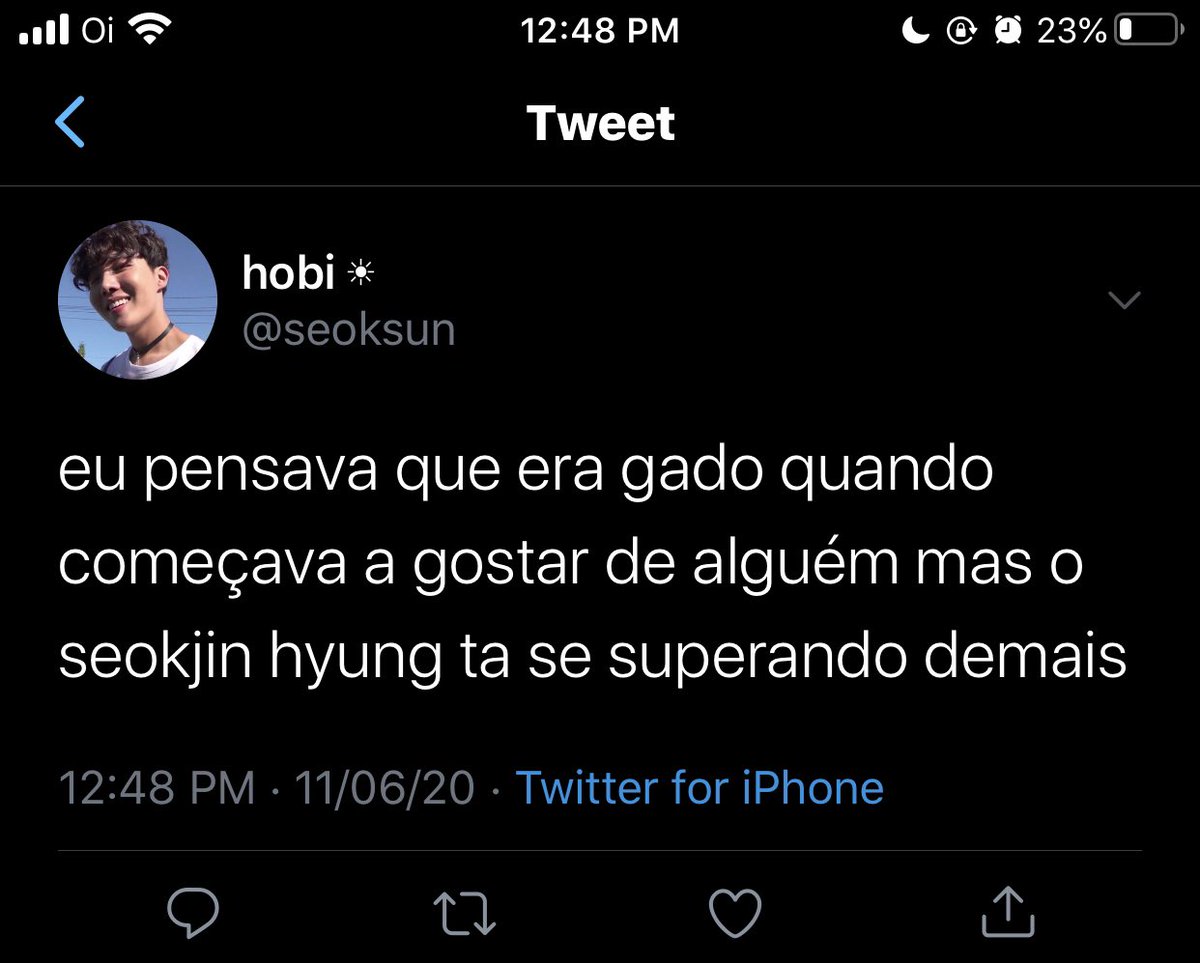Open the share tweet icon
Screen dimensions: 1200x963
[x=1006, y=912]
